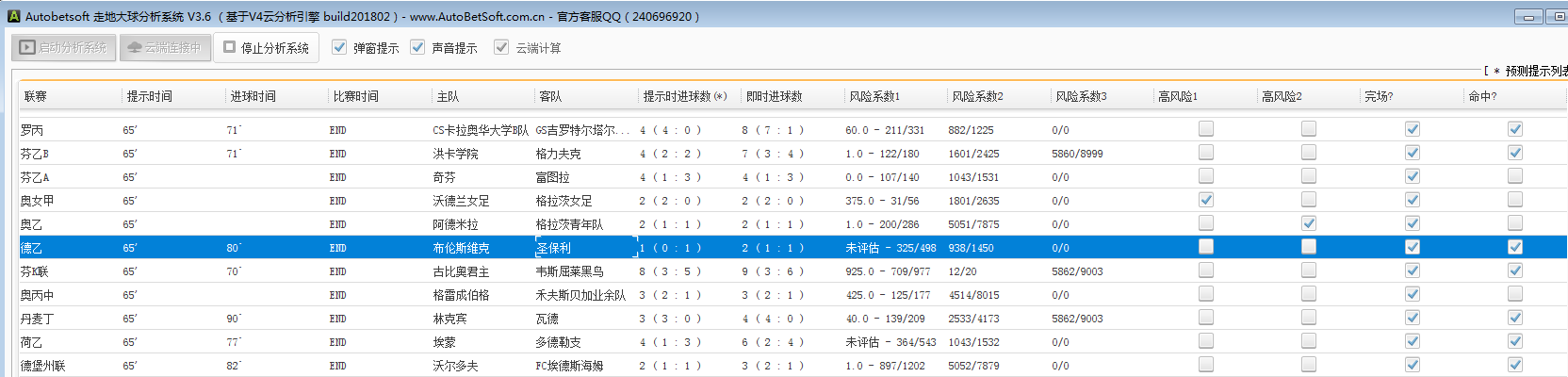Click the Autobetsoft app icon in title bar
The width and height of the screenshot is (1568, 377).
click(x=13, y=16)
